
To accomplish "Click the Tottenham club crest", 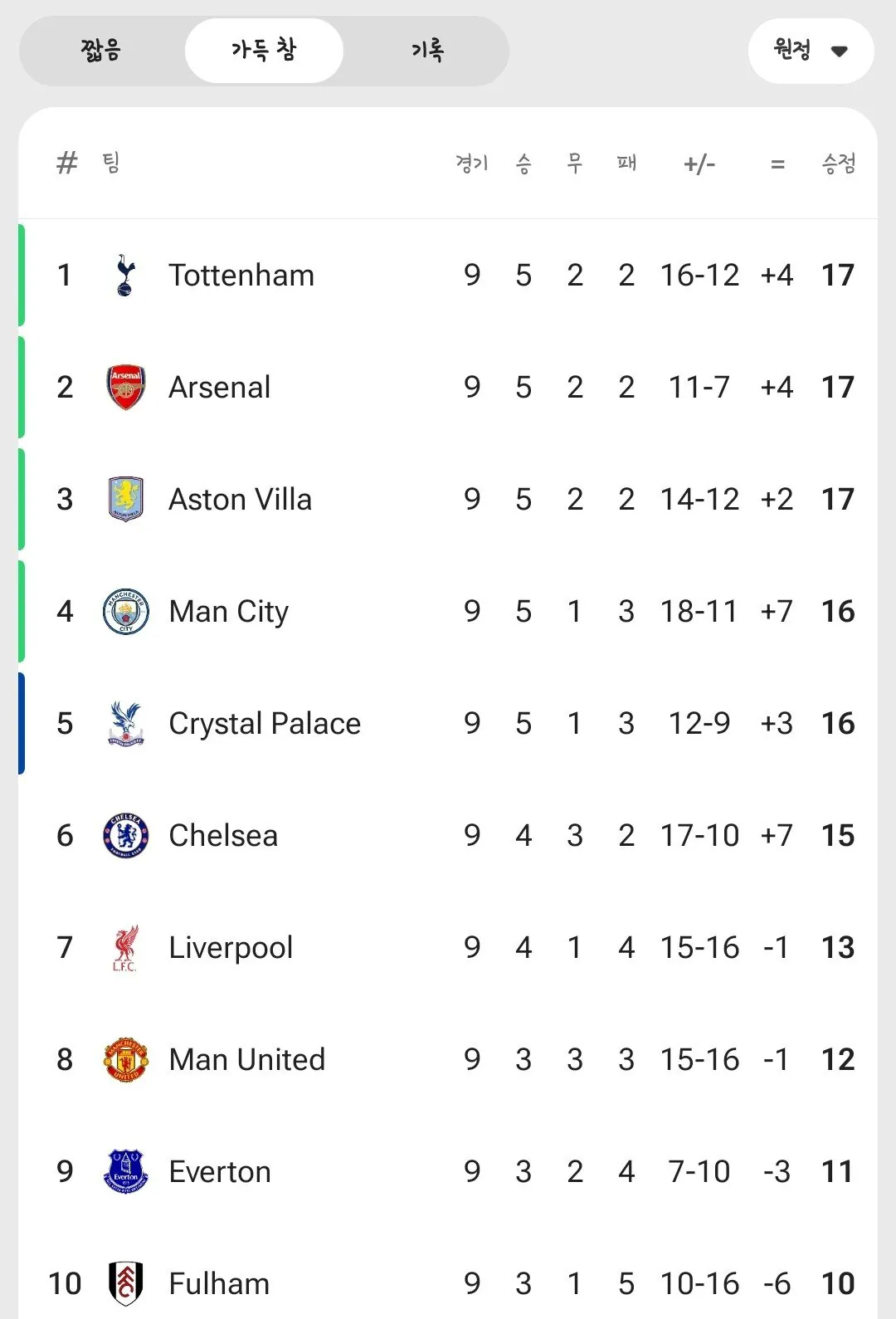I will pyautogui.click(x=125, y=276).
